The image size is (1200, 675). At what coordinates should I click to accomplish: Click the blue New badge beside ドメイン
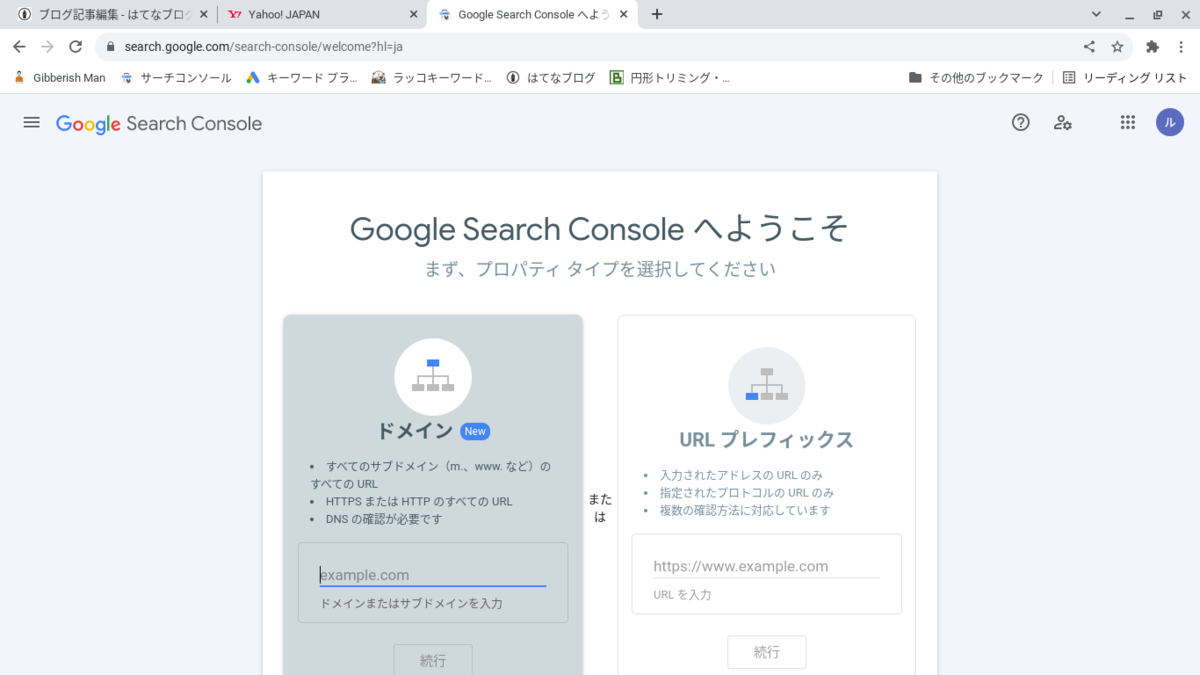[x=475, y=431]
